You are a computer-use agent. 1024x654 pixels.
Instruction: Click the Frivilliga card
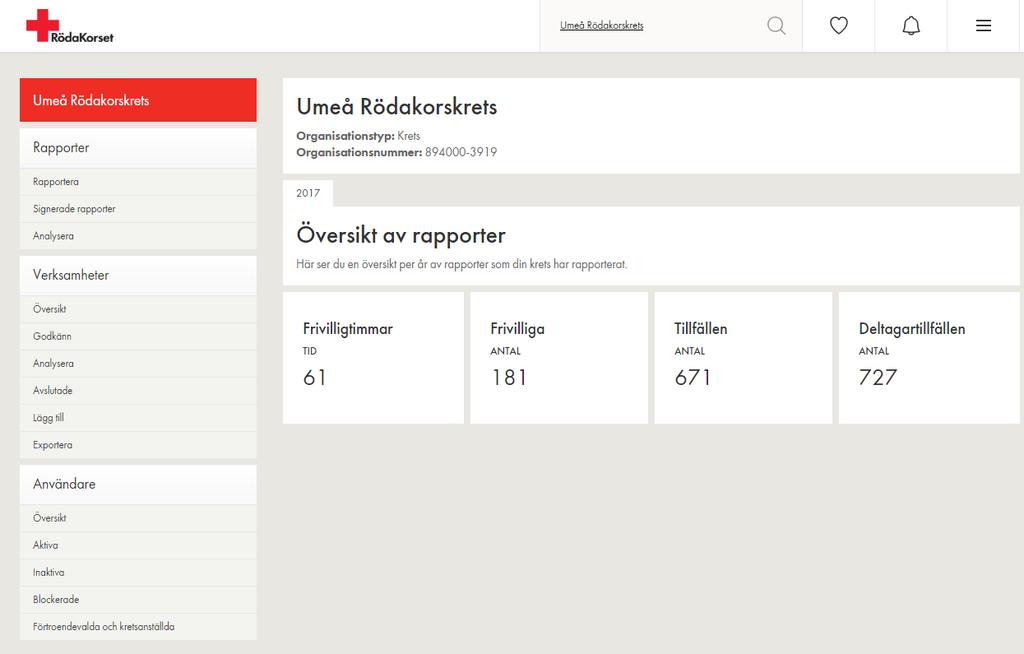(x=559, y=357)
